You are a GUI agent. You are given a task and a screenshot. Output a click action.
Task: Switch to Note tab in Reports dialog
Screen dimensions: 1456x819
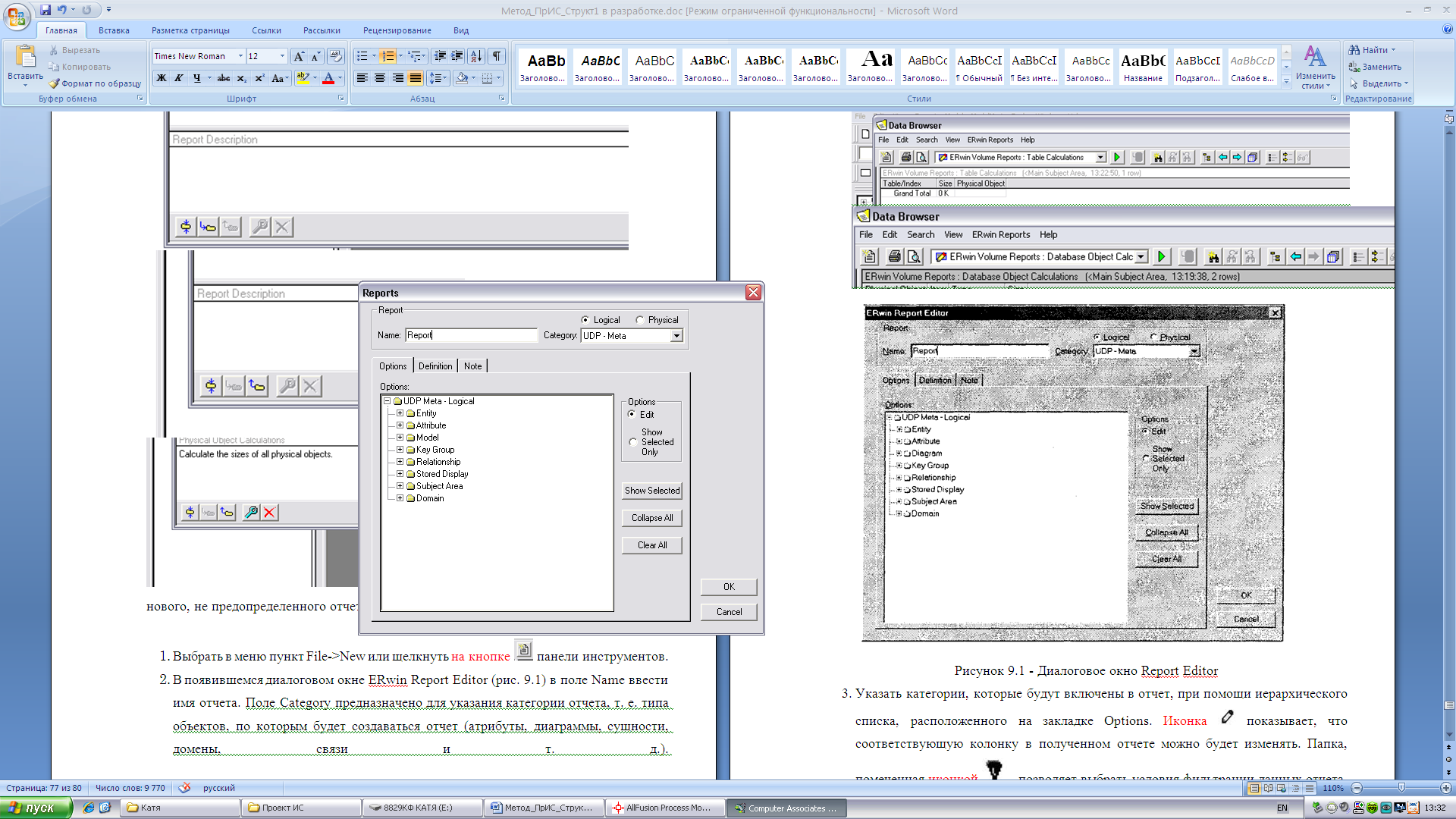(x=472, y=366)
